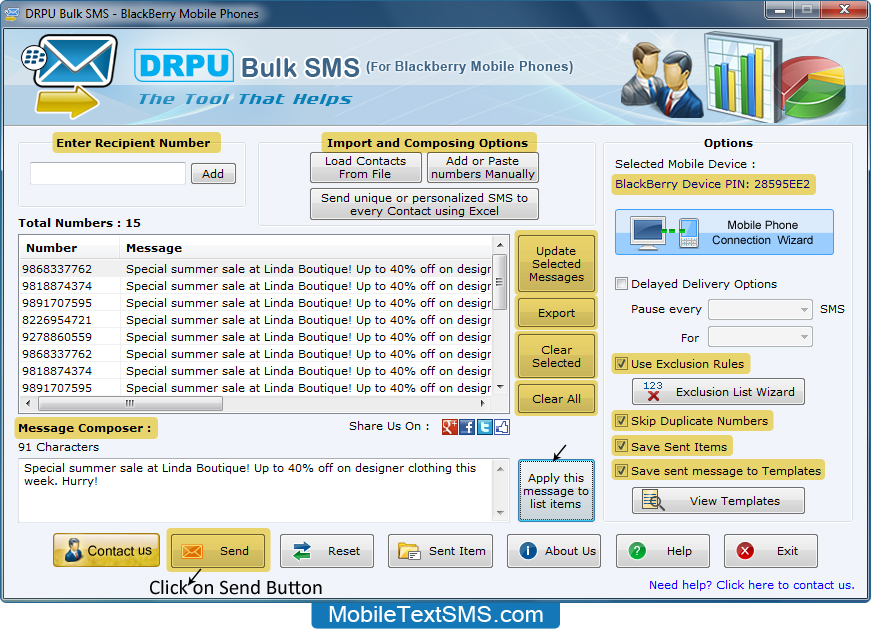This screenshot has width=871, height=629.
Task: Open the Mobile Phone Connection Wizard
Action: tap(724, 232)
